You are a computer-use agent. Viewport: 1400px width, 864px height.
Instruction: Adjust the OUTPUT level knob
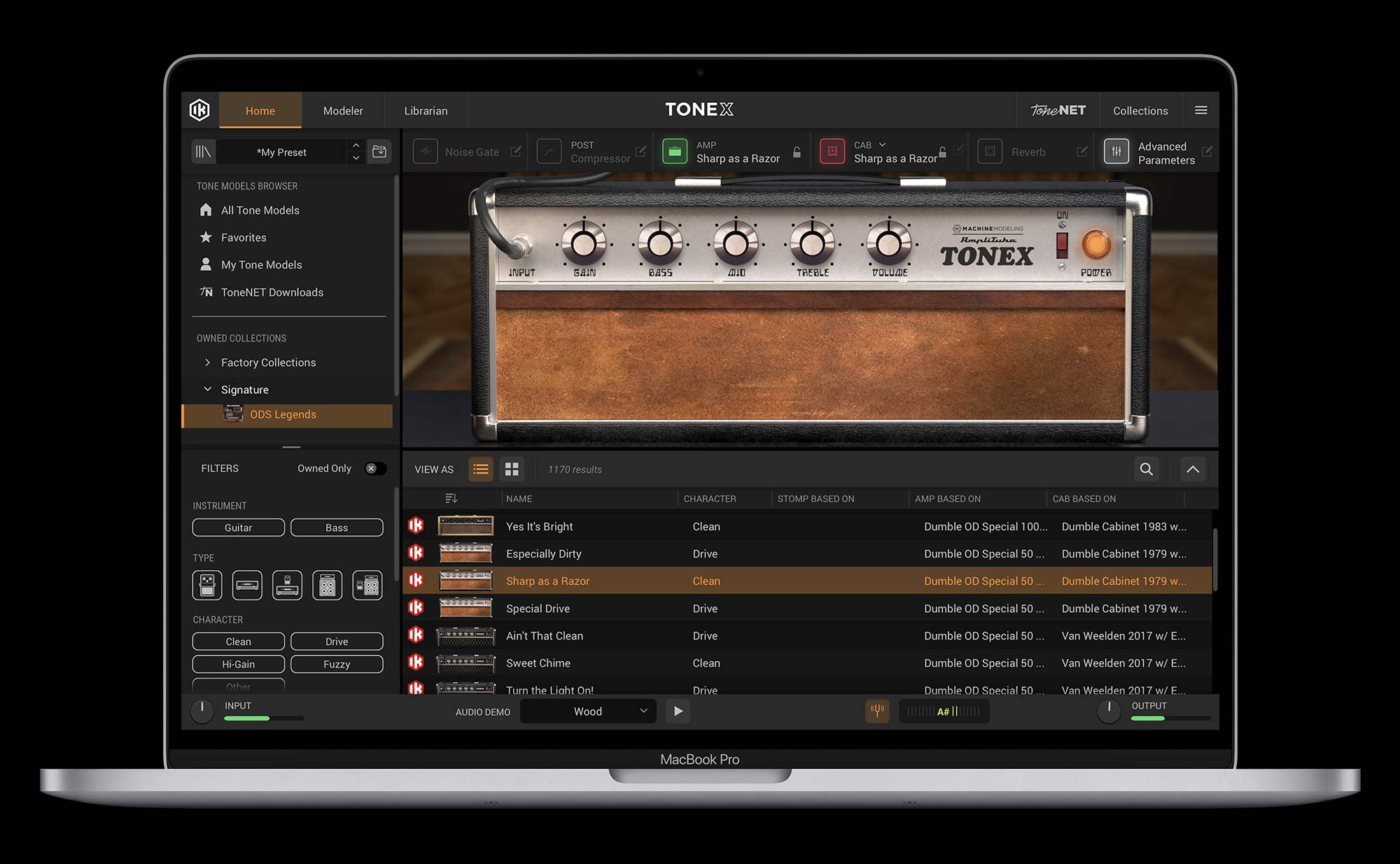tap(1109, 711)
